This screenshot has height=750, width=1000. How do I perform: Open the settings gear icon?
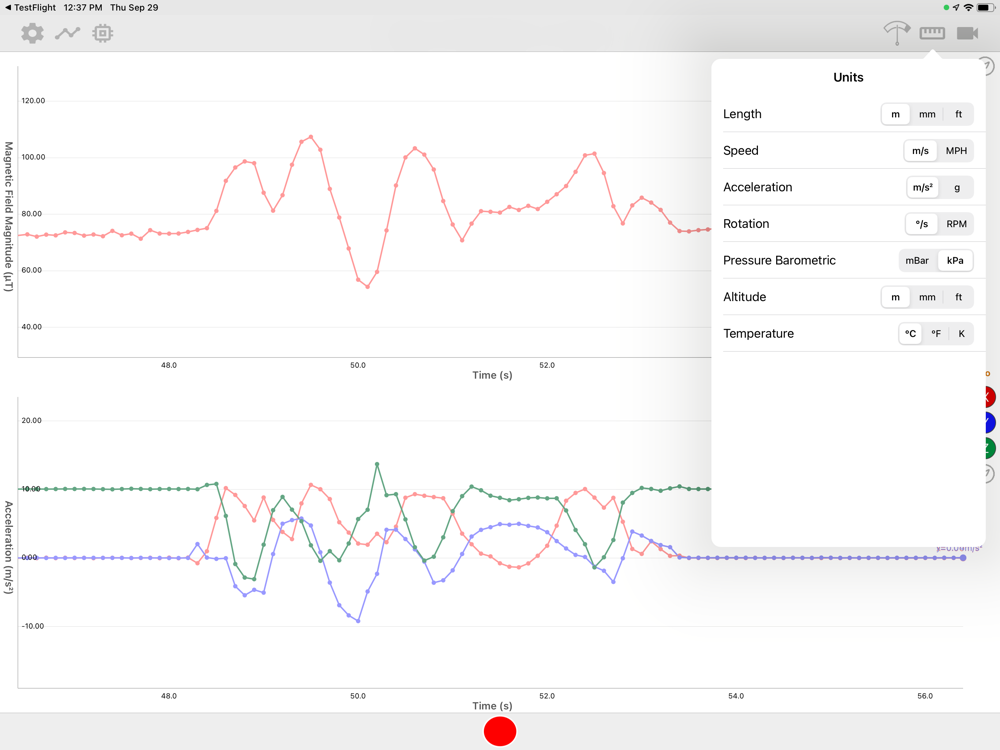(32, 33)
